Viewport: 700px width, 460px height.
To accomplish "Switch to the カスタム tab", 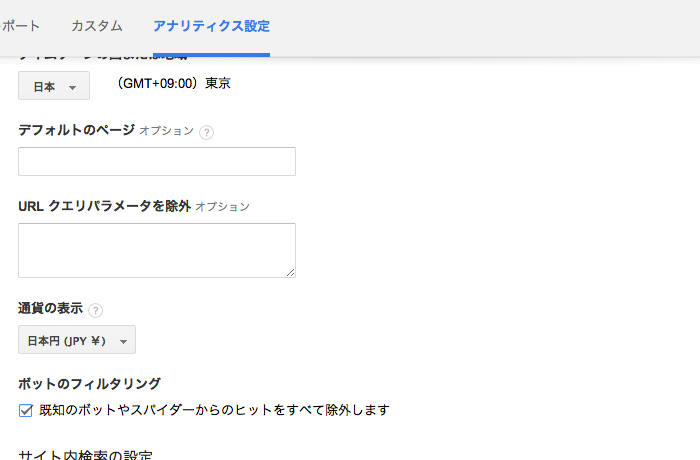I will pos(97,26).
